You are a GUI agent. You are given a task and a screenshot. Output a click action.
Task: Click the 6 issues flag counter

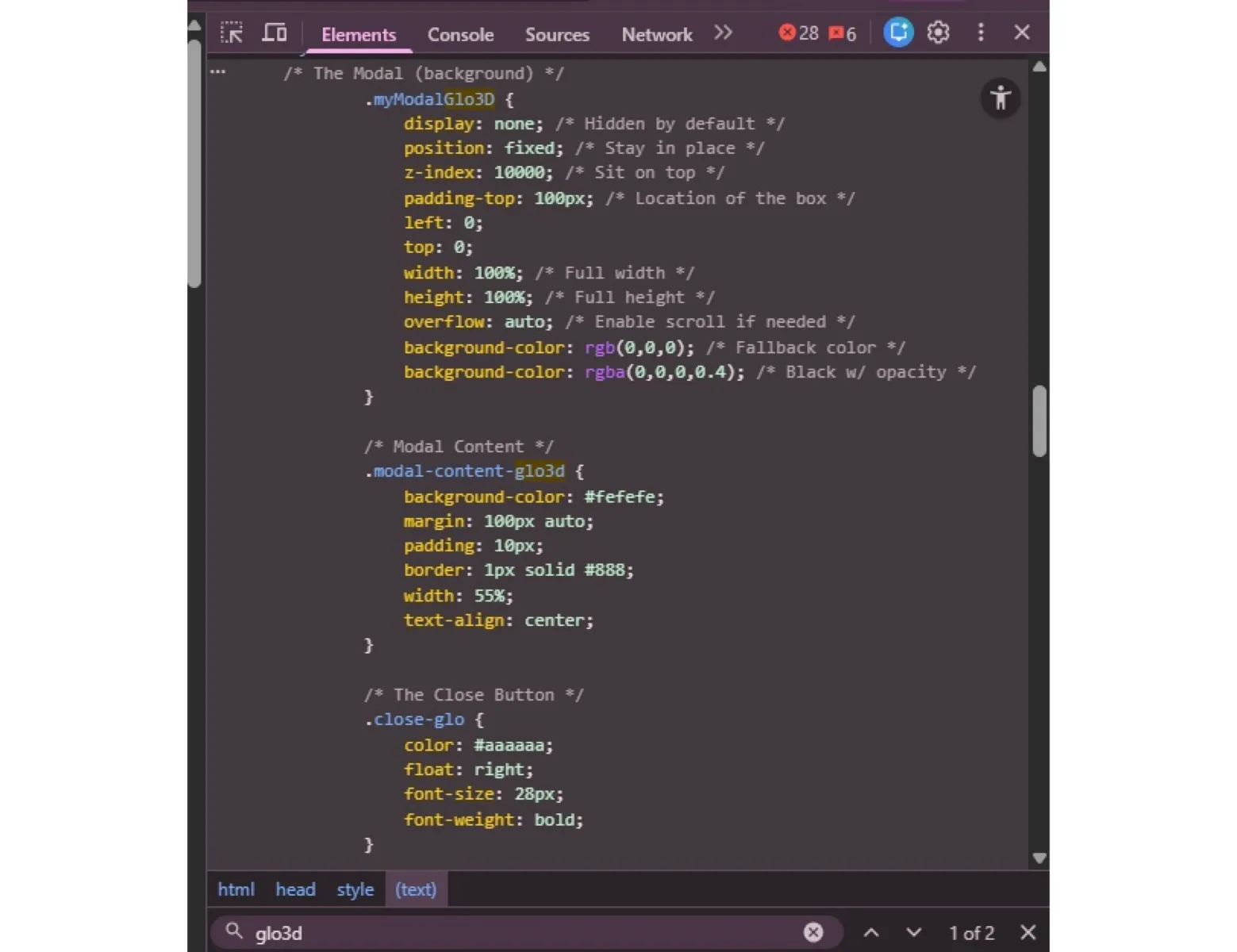(x=843, y=33)
